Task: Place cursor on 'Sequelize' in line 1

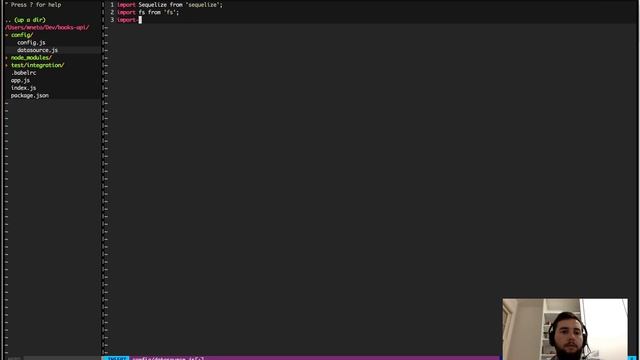Action: tap(153, 5)
